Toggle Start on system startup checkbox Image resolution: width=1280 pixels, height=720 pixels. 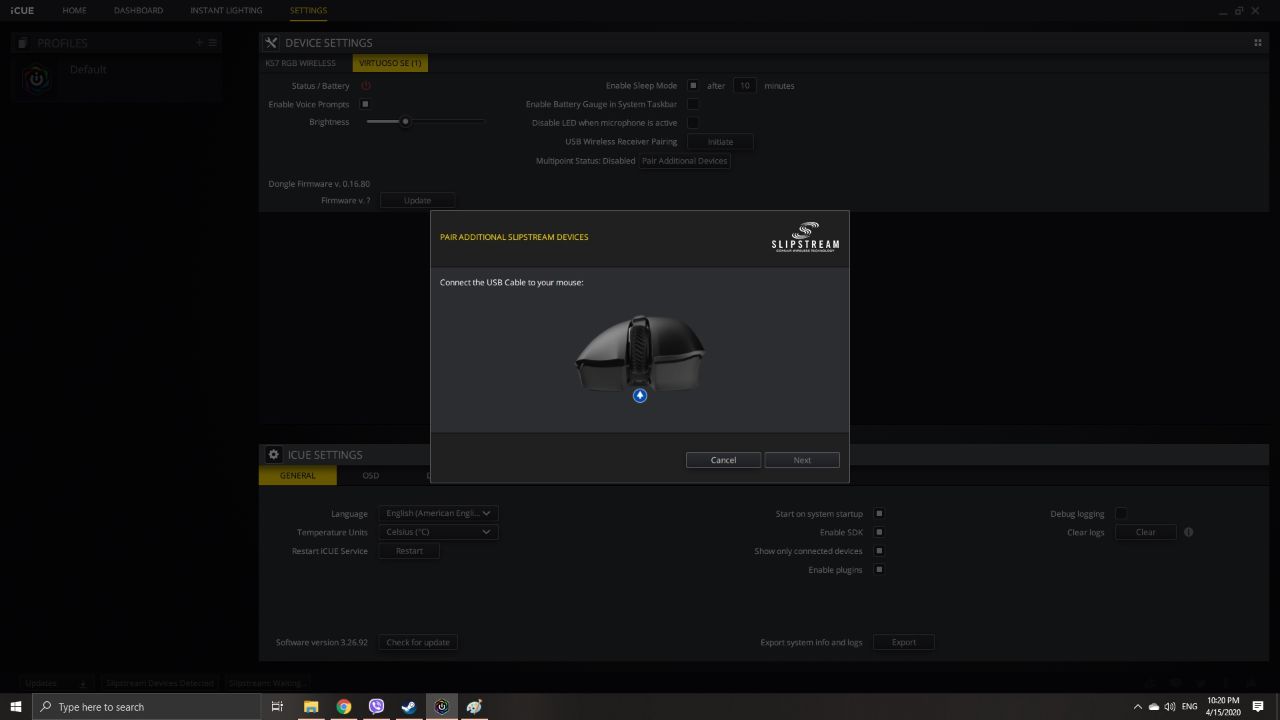point(879,514)
